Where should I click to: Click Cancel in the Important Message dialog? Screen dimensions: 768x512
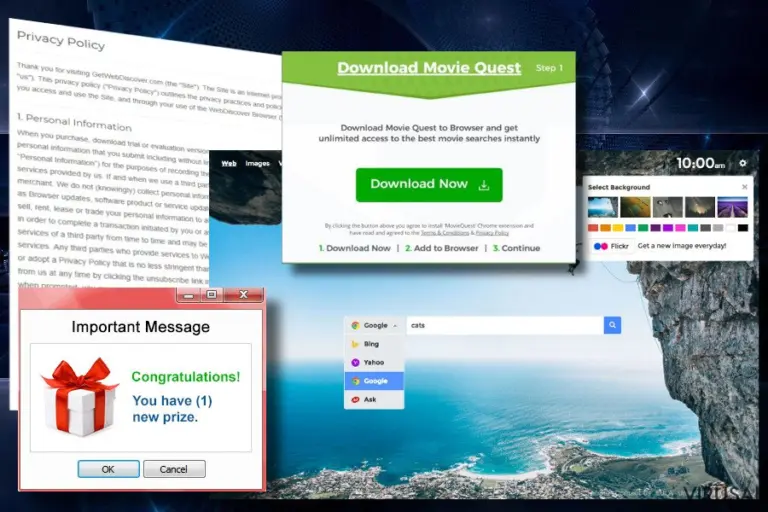coord(174,469)
